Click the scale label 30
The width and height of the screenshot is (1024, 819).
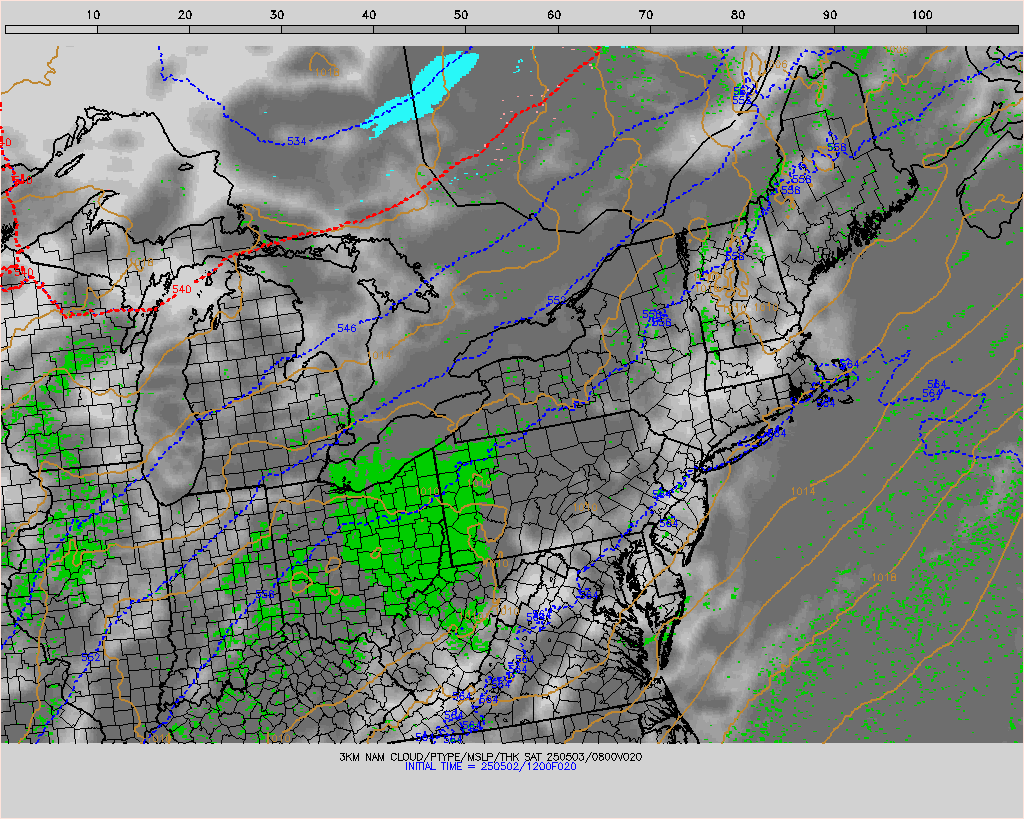point(278,14)
